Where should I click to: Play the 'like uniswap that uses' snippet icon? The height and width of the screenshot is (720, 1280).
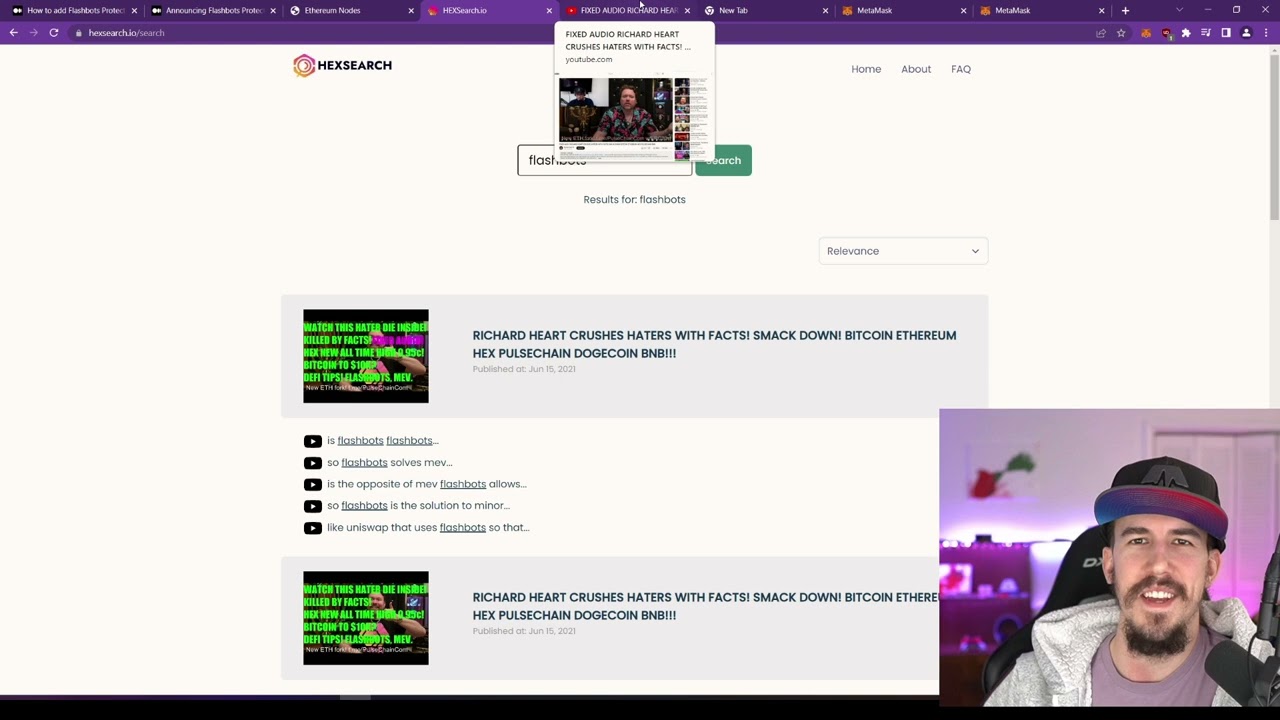313,528
